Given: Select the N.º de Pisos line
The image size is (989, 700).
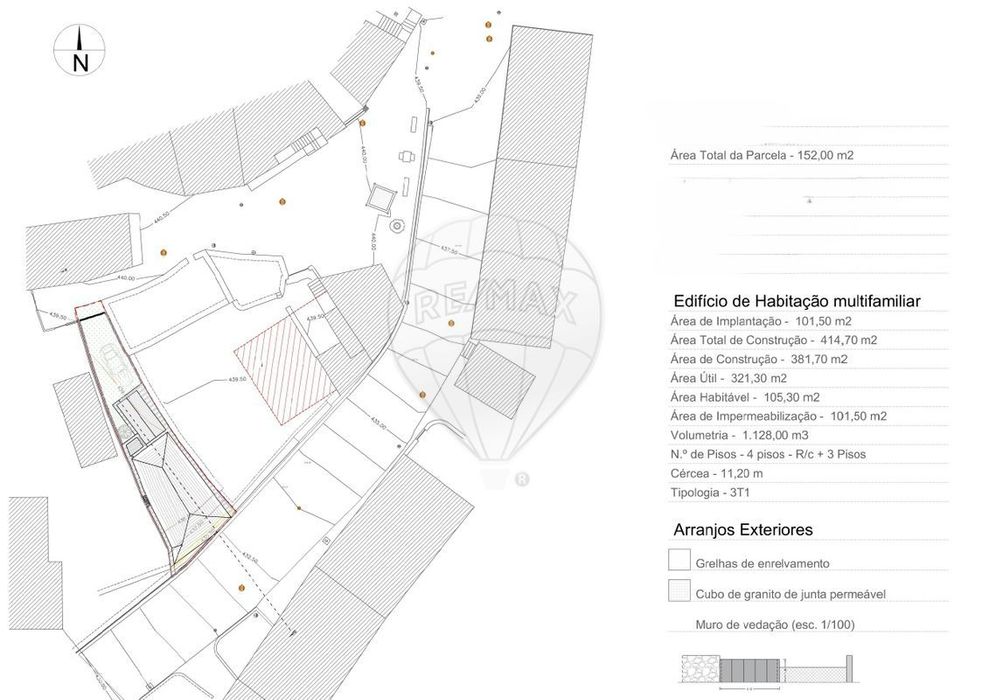Looking at the screenshot, I should tap(768, 454).
